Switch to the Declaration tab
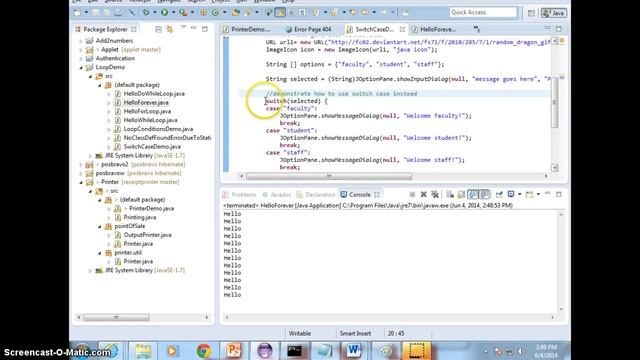Screen dimensions: 640x360 pyautogui.click(x=316, y=195)
